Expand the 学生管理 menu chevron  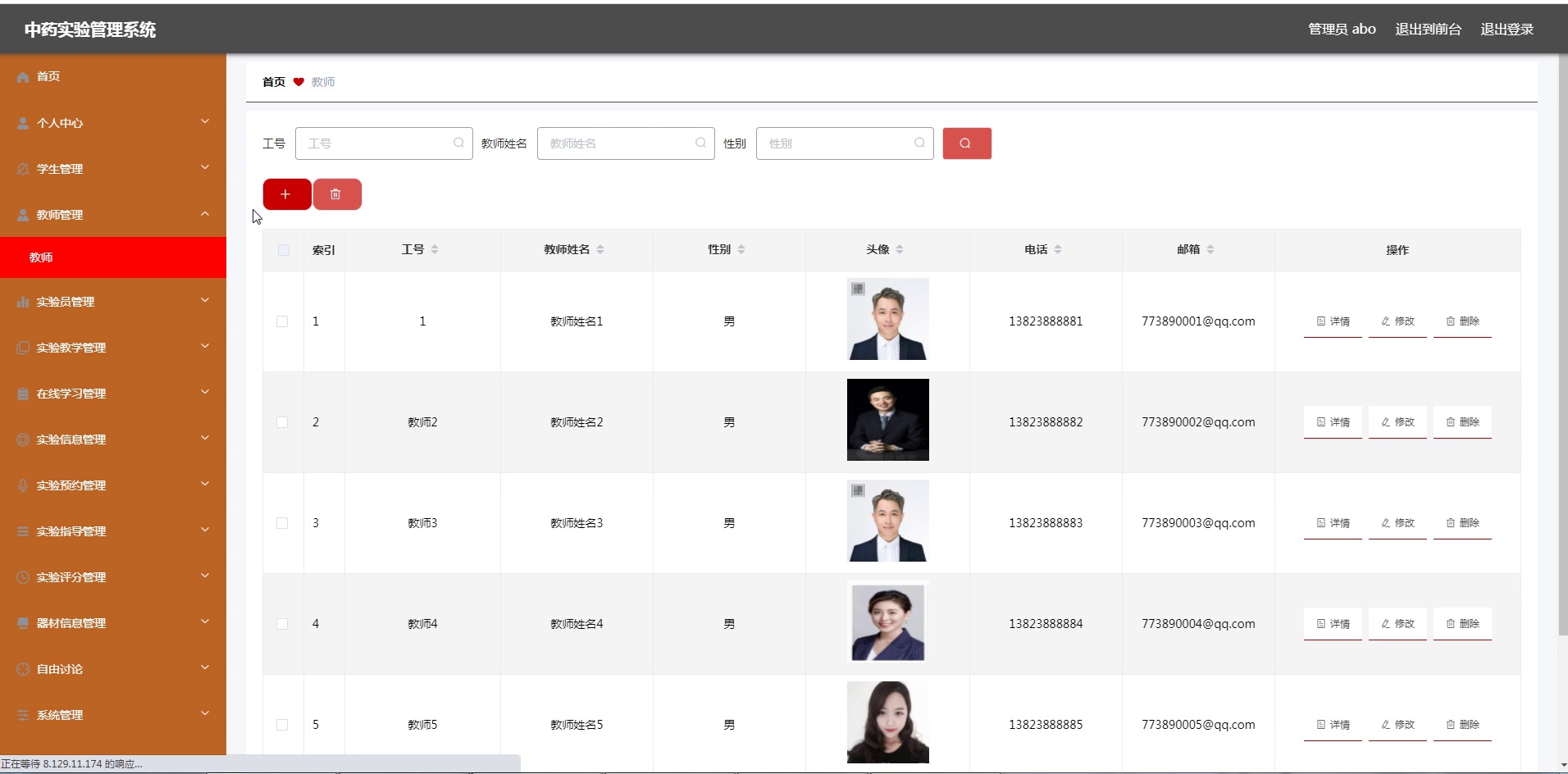pos(205,168)
